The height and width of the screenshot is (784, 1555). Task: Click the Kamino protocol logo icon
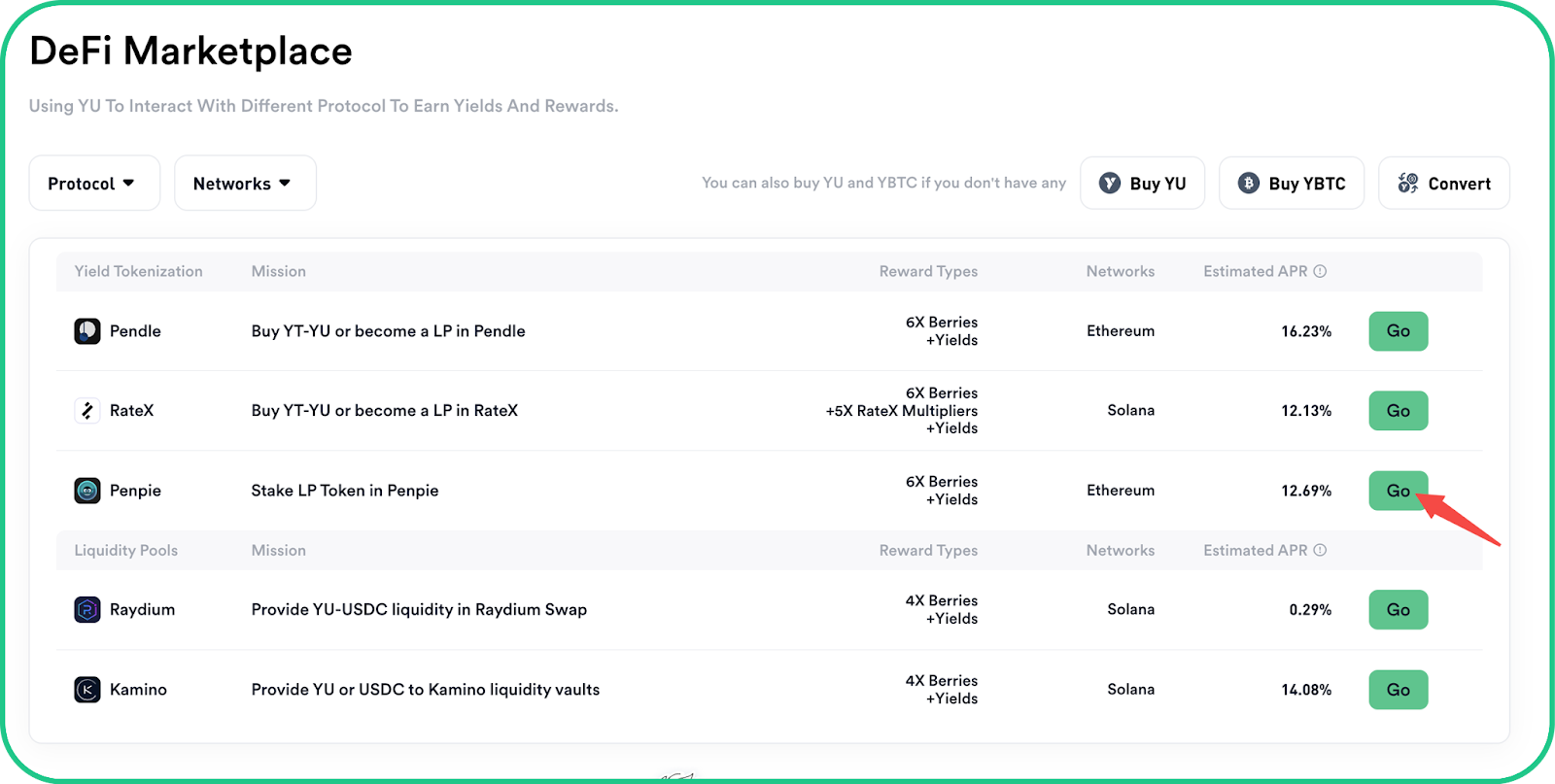tap(87, 690)
